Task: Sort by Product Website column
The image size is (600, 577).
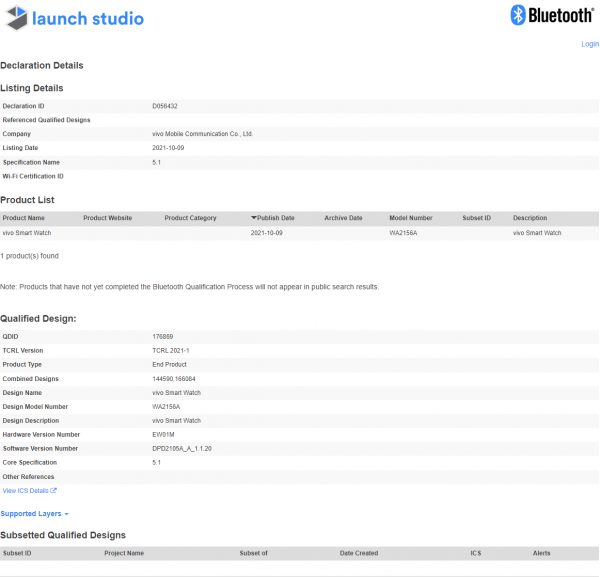Action: tap(107, 218)
